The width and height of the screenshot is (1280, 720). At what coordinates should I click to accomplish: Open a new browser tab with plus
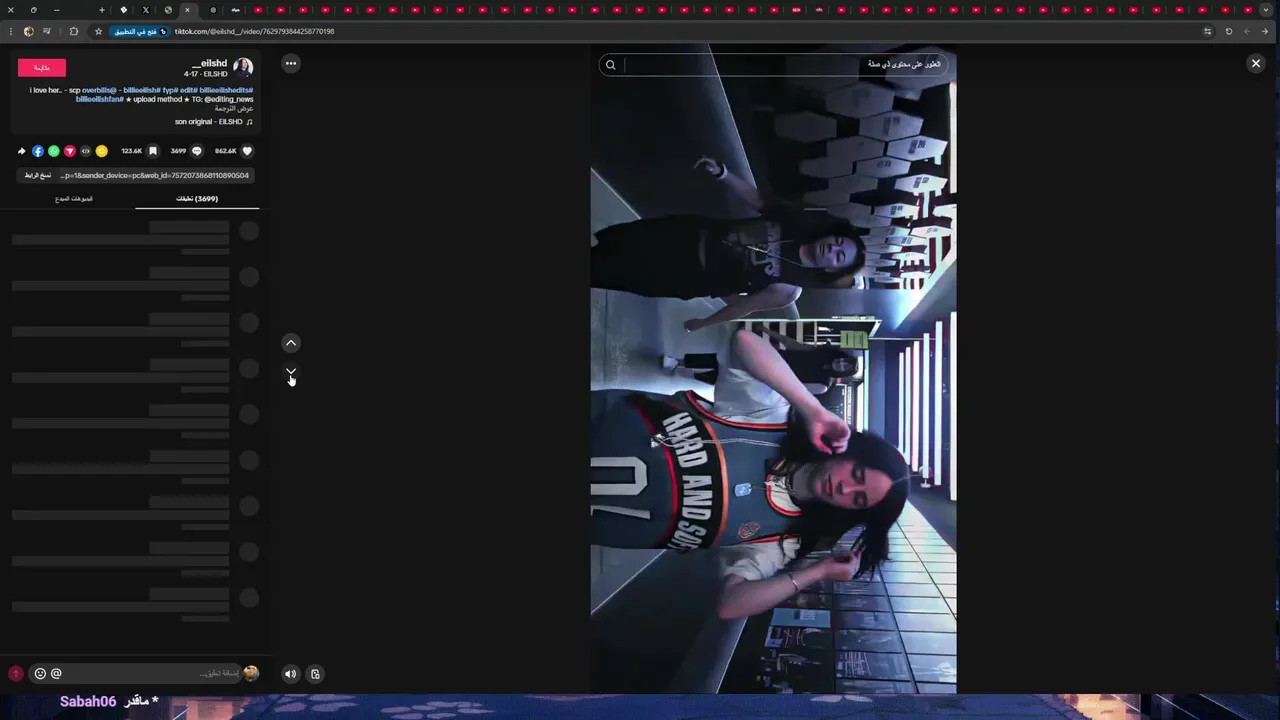click(x=101, y=10)
